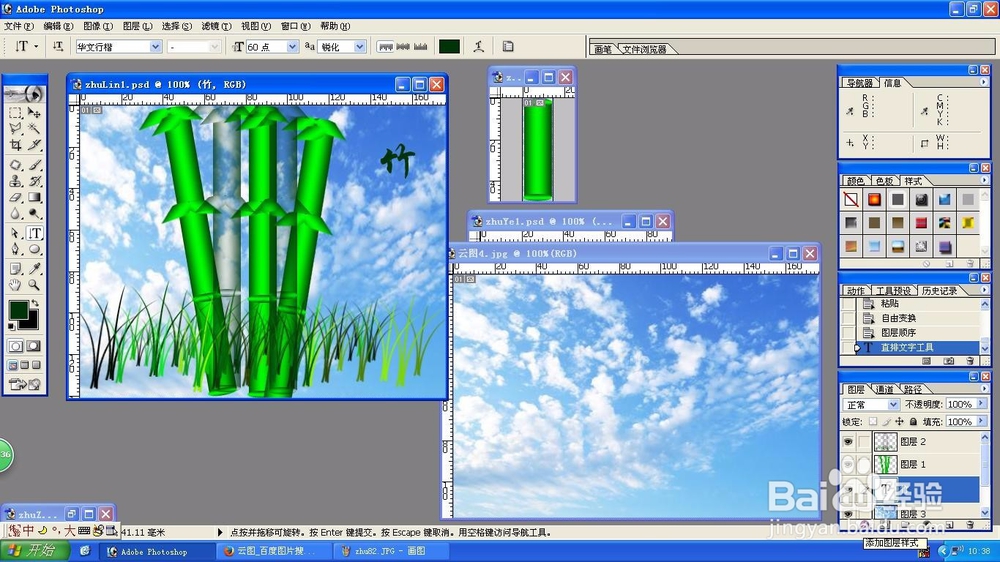Open the 文件 menu

(x=18, y=26)
